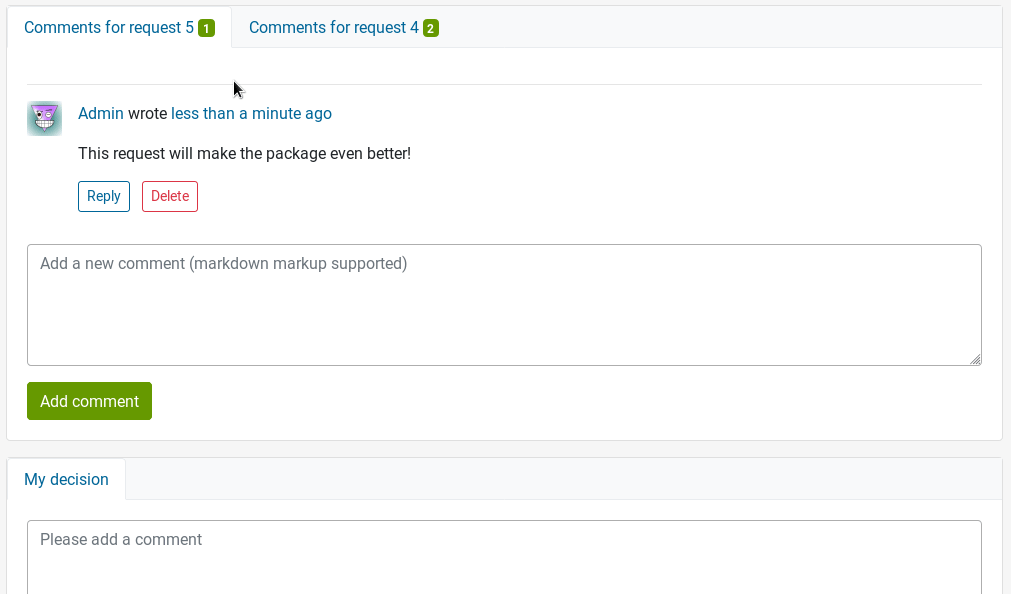Viewport: 1011px width, 594px height.
Task: Click the textarea resize grip corner
Action: click(x=977, y=359)
